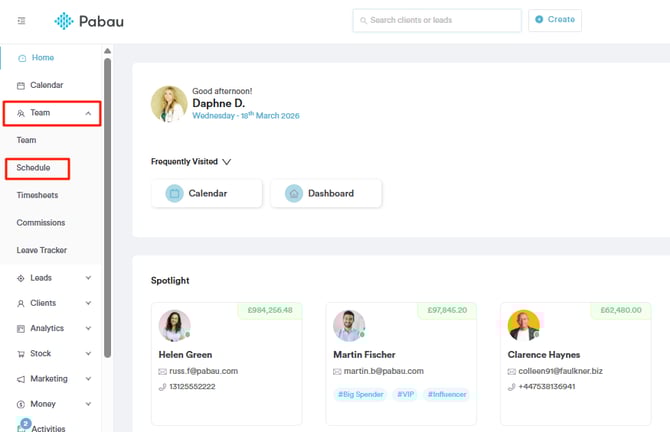
Task: Click the #VIP tag on Martin Fischer
Action: (405, 394)
